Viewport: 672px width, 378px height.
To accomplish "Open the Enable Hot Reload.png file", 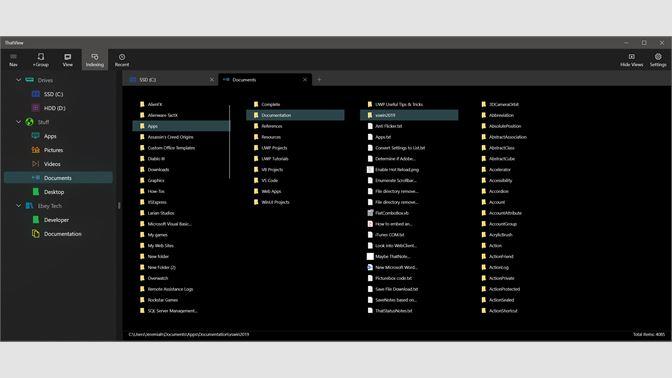I will [x=409, y=170].
